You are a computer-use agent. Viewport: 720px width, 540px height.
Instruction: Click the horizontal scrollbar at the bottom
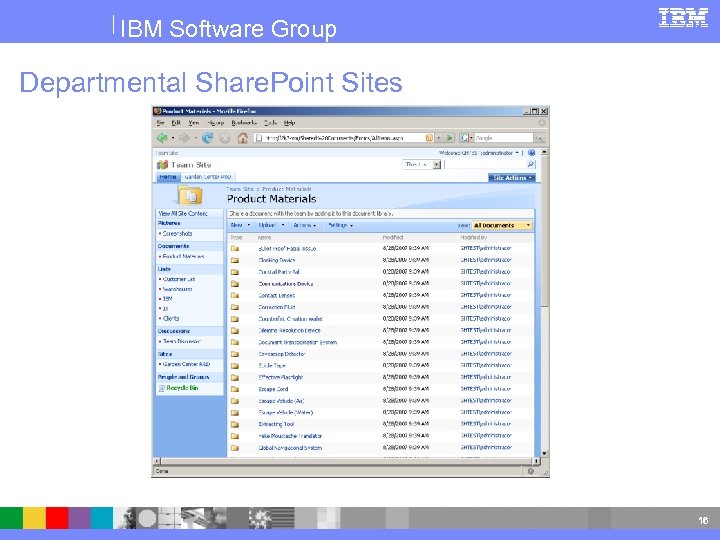coord(348,461)
